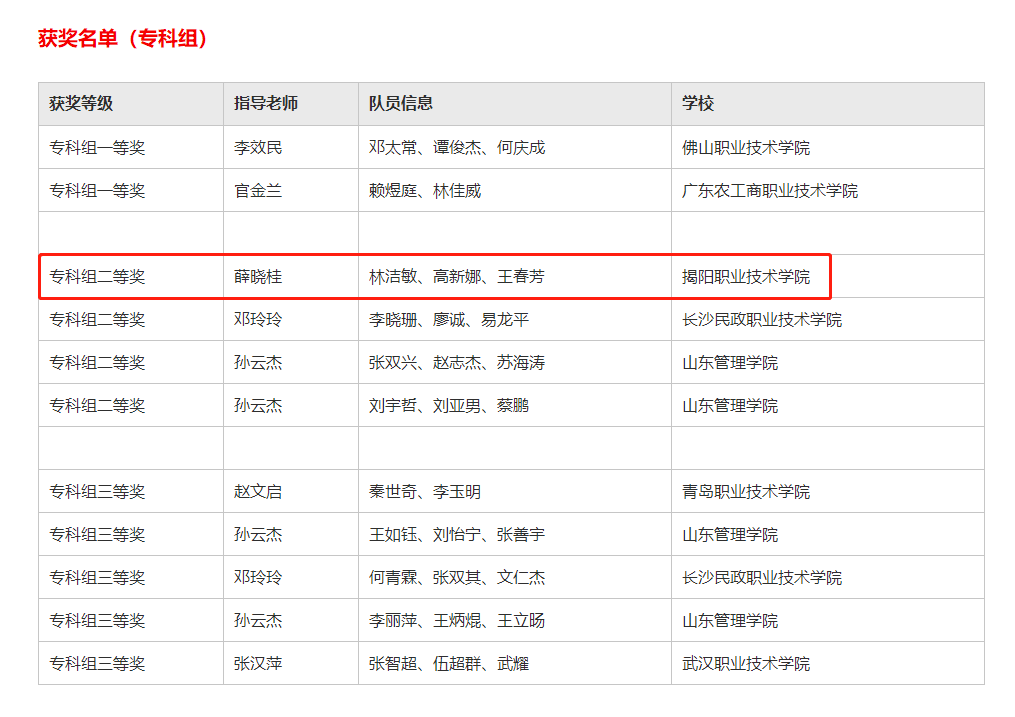Select school 广东农工商职业技术学院
This screenshot has width=1015, height=717.
tap(770, 191)
